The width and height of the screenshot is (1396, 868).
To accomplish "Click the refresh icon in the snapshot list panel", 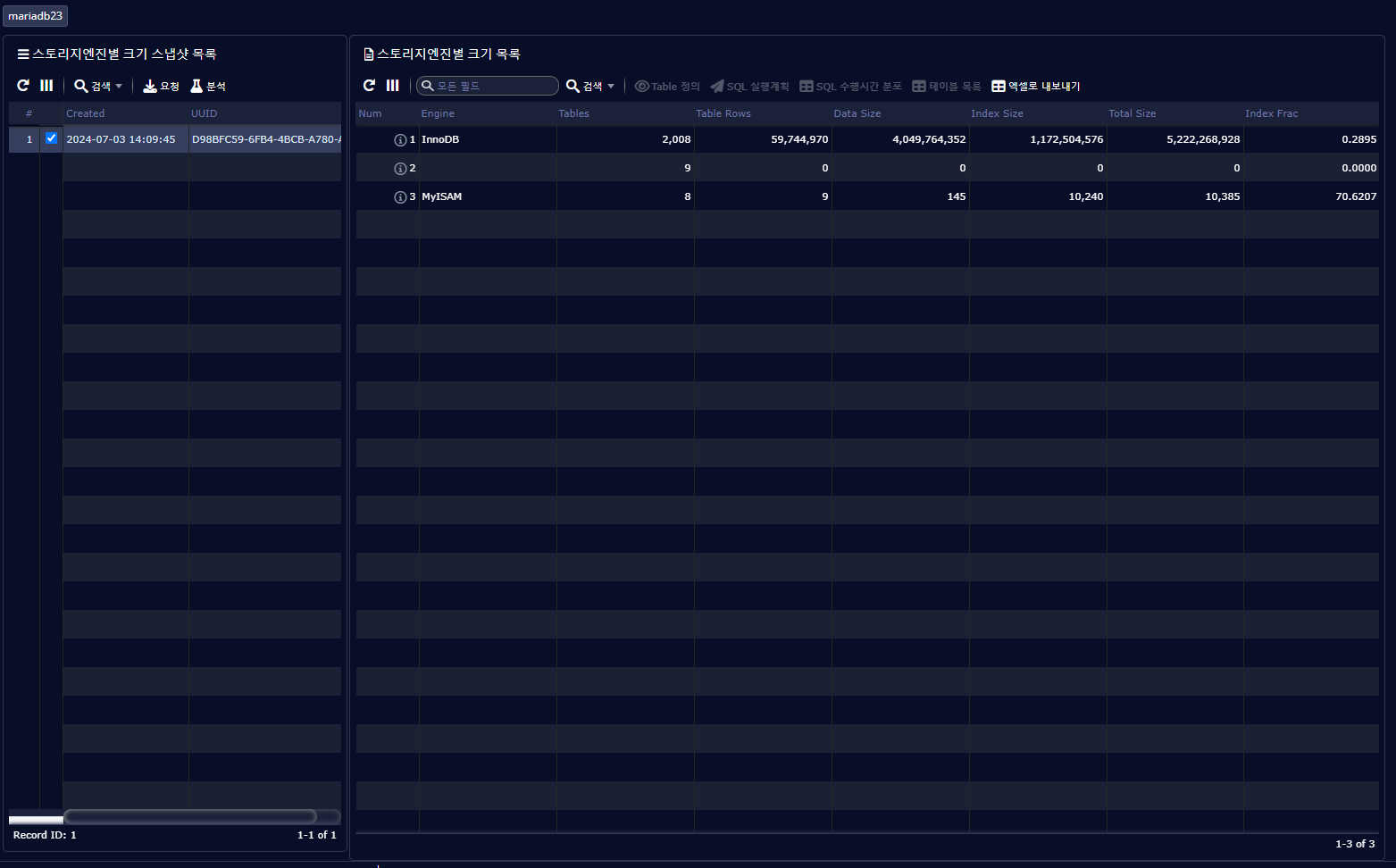I will [23, 86].
